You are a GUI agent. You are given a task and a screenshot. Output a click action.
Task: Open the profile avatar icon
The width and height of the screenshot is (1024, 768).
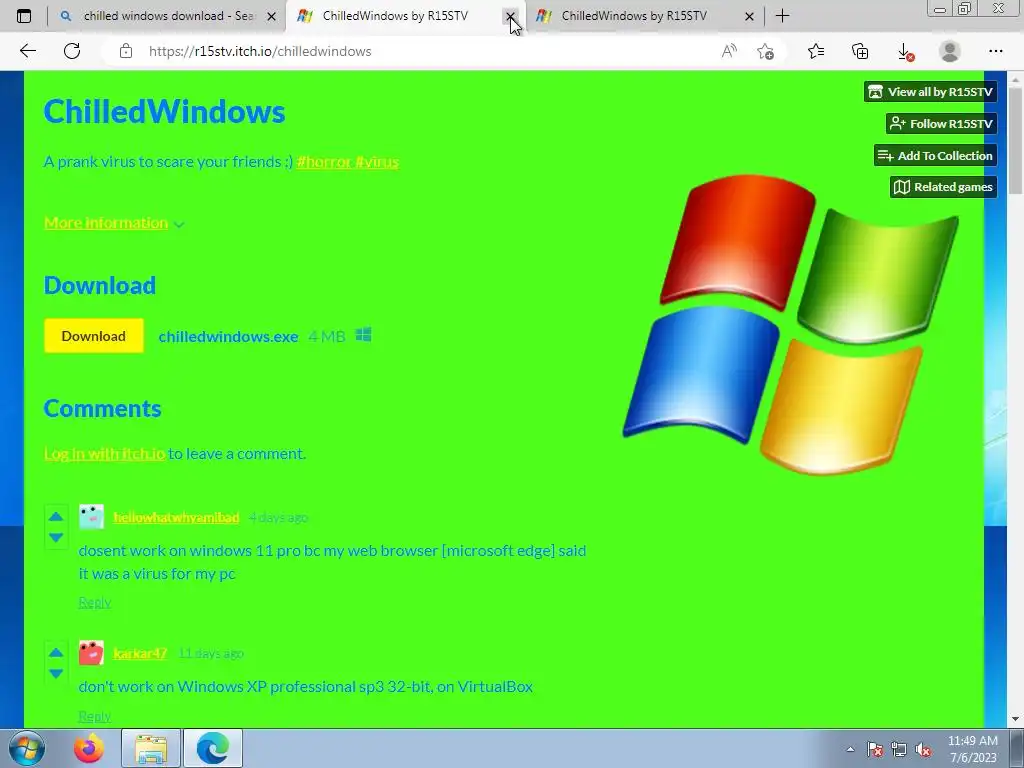[950, 51]
